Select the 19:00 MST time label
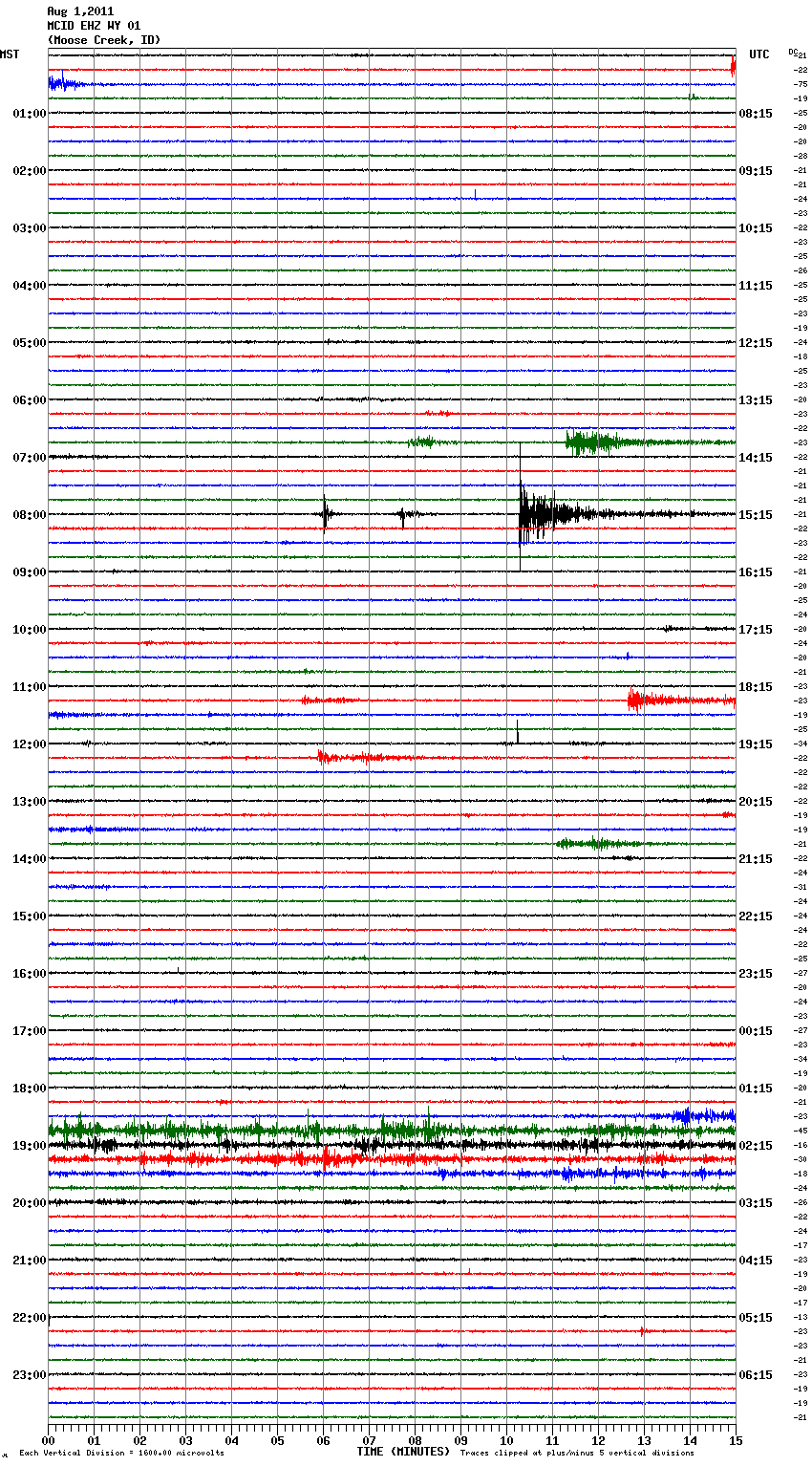Screen dimensions: 812x1466 pyautogui.click(x=29, y=1146)
